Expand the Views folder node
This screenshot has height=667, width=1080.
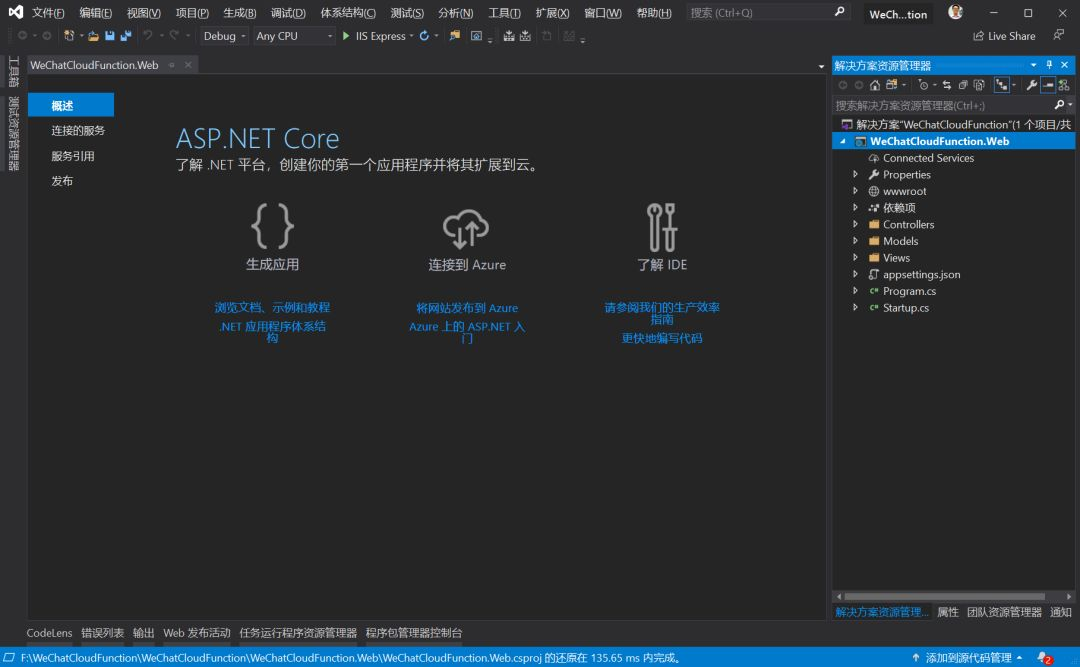(855, 257)
